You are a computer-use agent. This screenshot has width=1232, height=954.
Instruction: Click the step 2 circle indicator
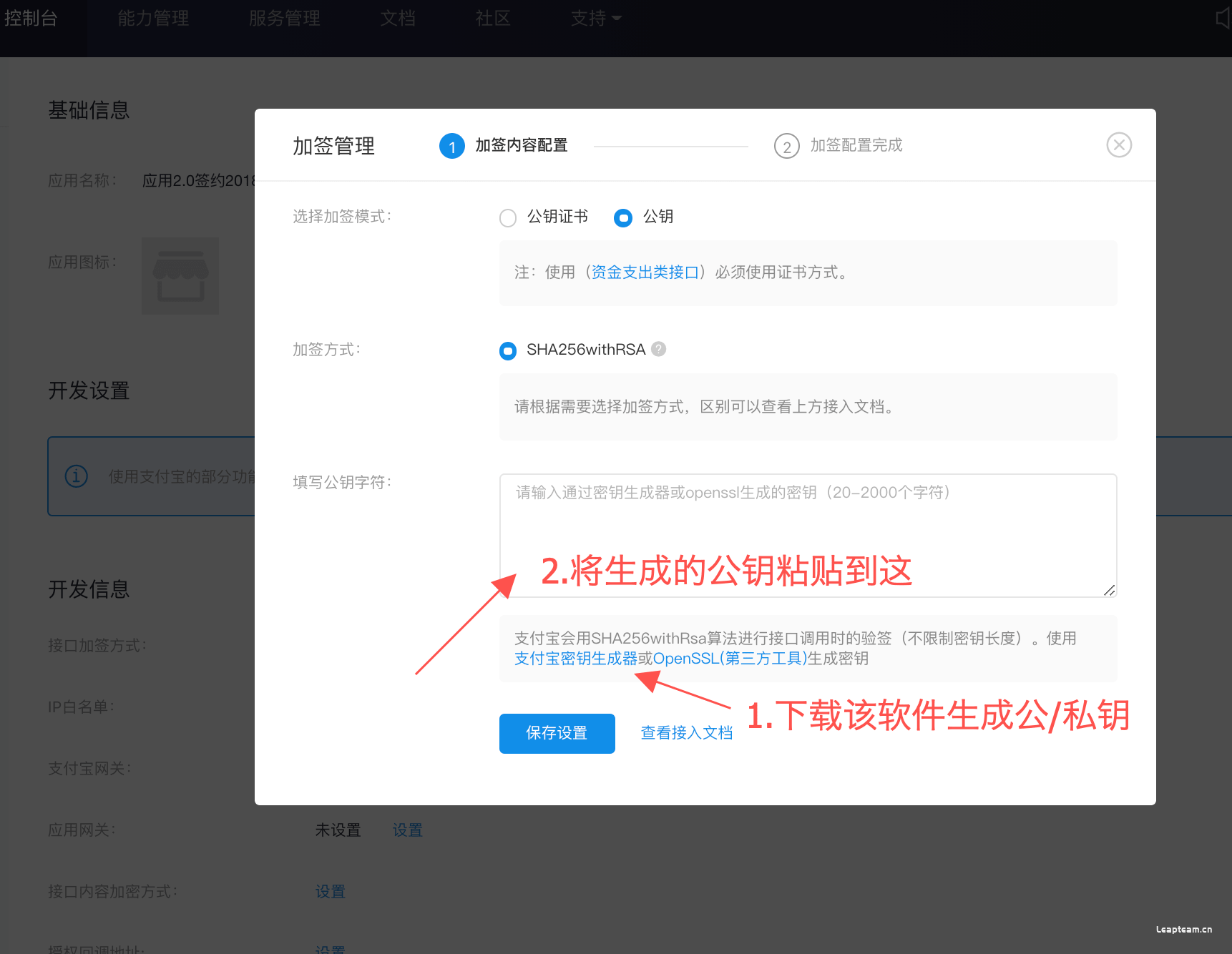pos(786,146)
